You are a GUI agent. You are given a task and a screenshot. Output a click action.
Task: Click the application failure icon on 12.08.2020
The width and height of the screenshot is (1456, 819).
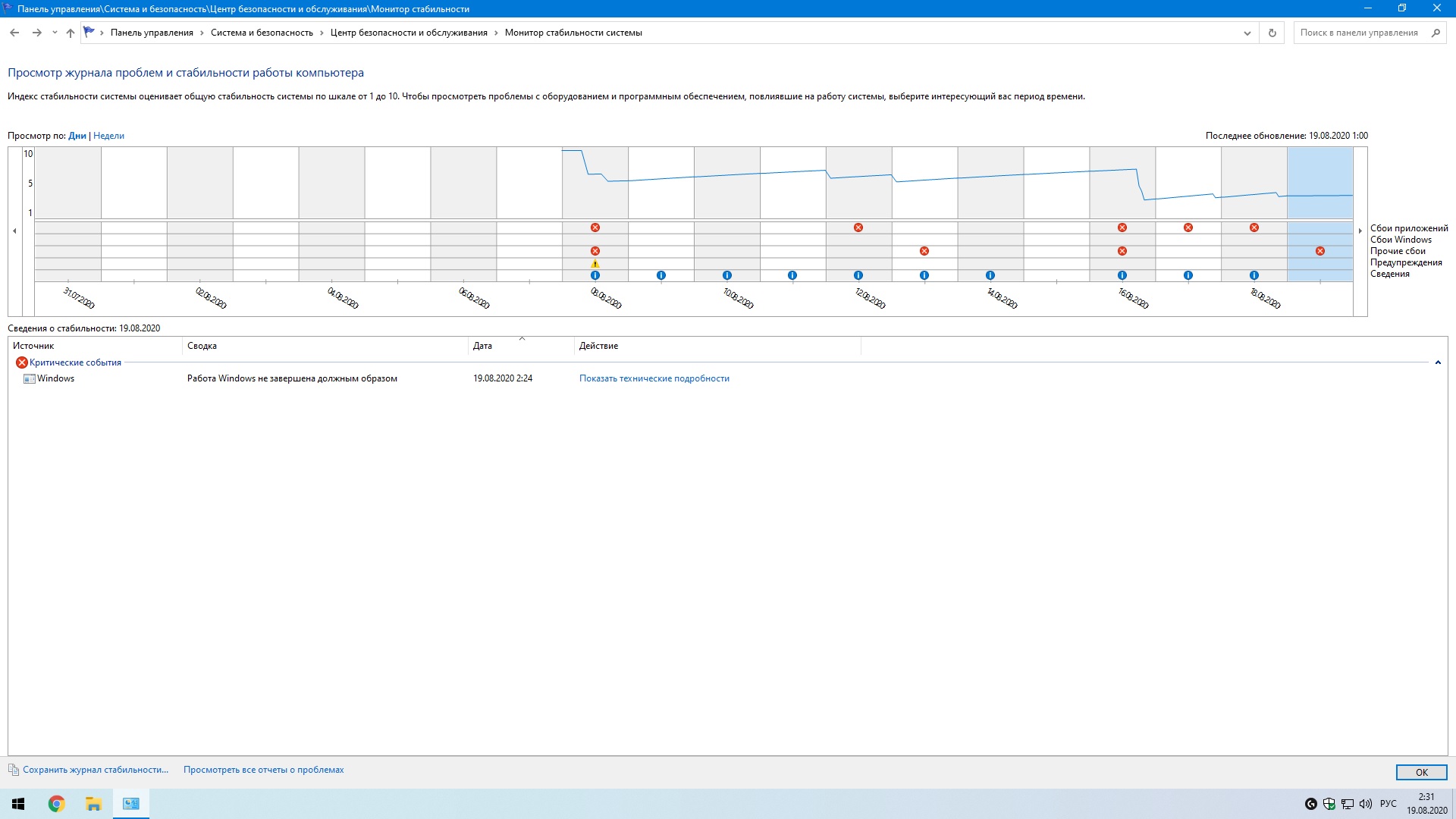click(858, 227)
